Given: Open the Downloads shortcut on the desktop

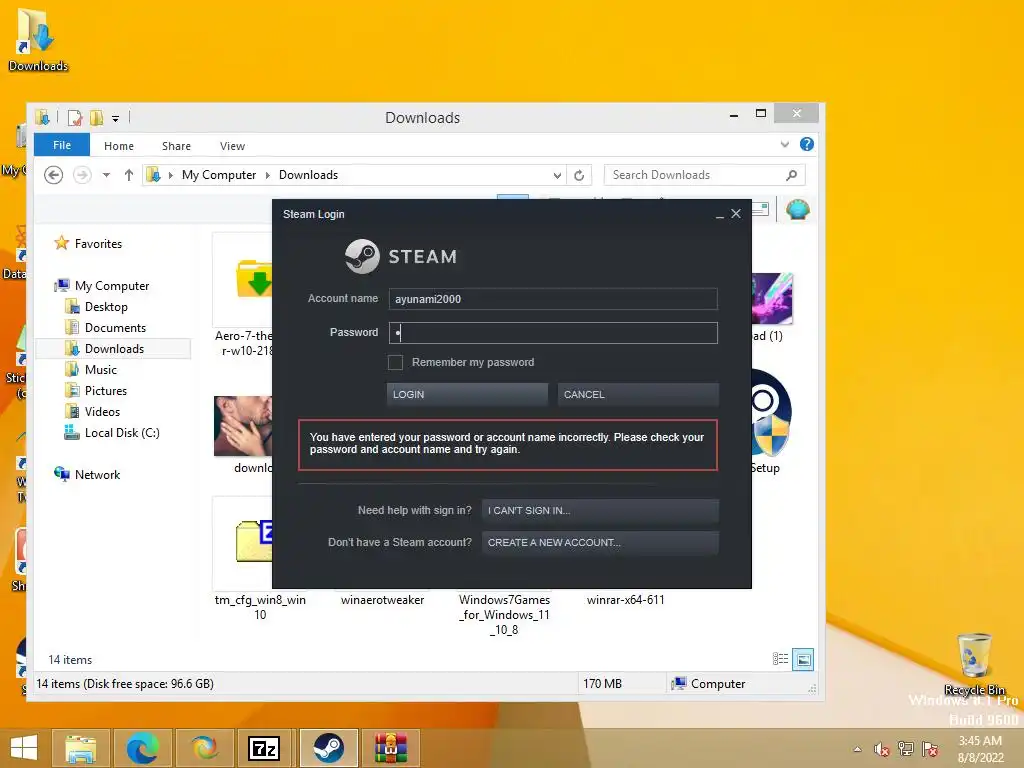Looking at the screenshot, I should click(x=37, y=38).
